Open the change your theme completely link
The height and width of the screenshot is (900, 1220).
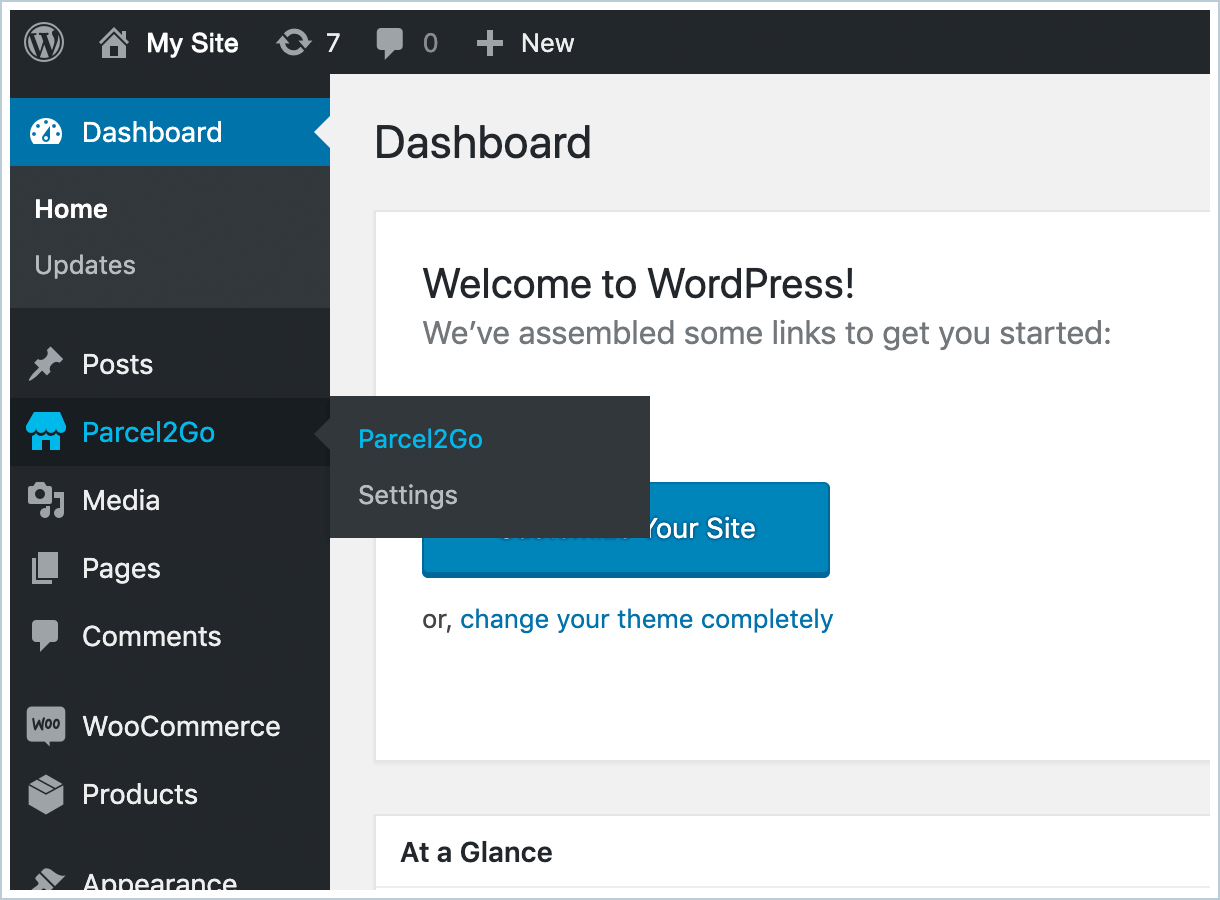(x=646, y=619)
